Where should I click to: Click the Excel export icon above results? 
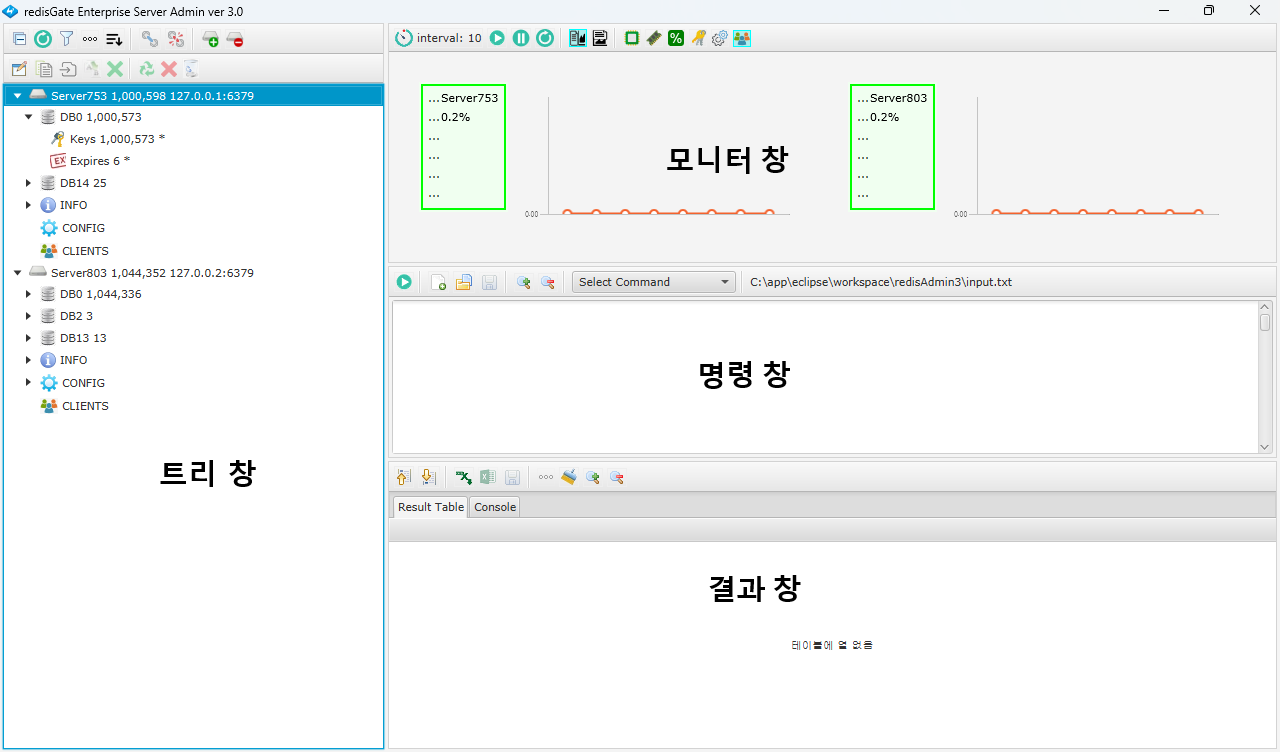pos(488,477)
